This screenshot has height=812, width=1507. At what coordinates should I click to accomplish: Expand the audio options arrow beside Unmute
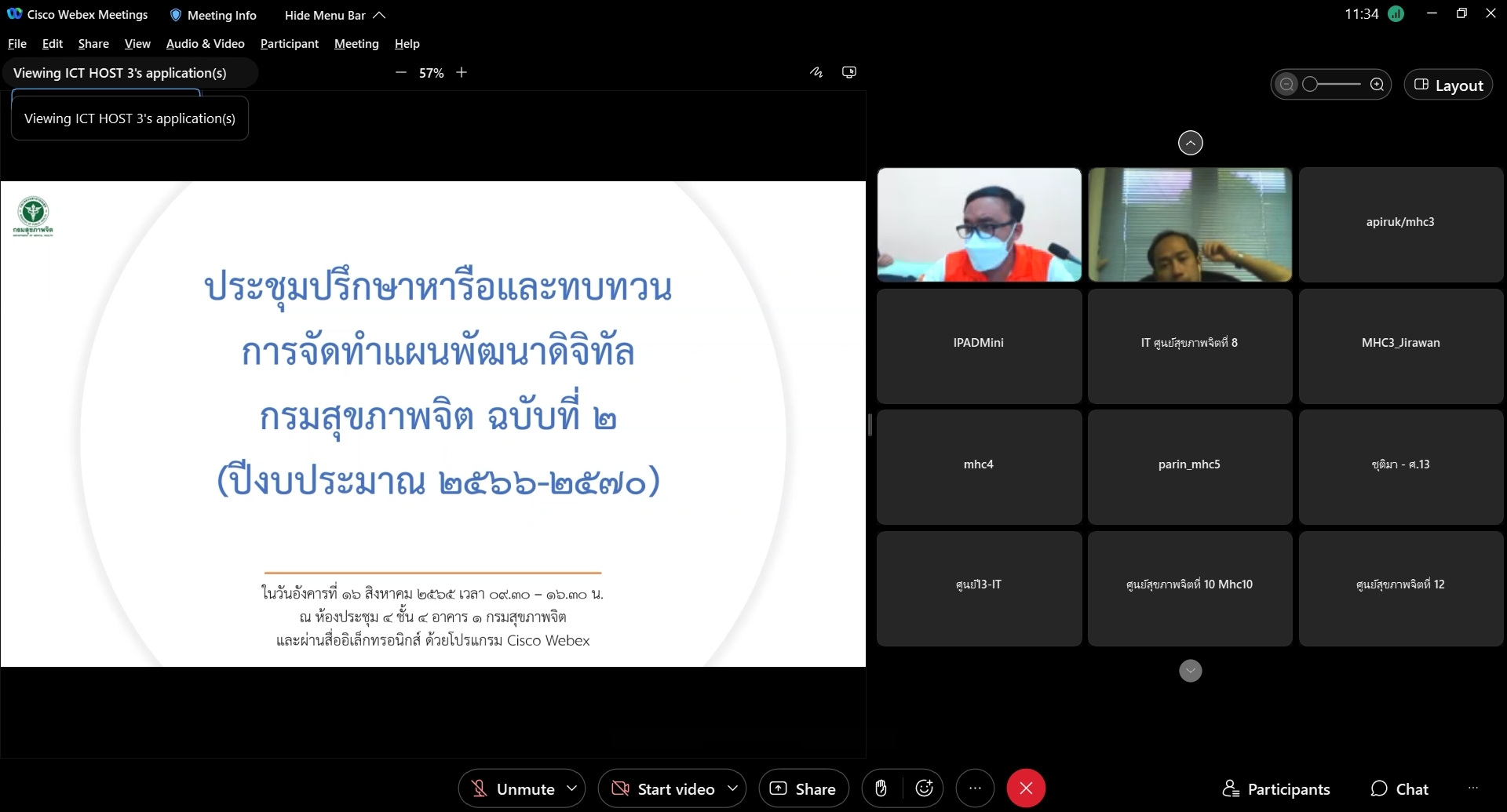coord(572,788)
